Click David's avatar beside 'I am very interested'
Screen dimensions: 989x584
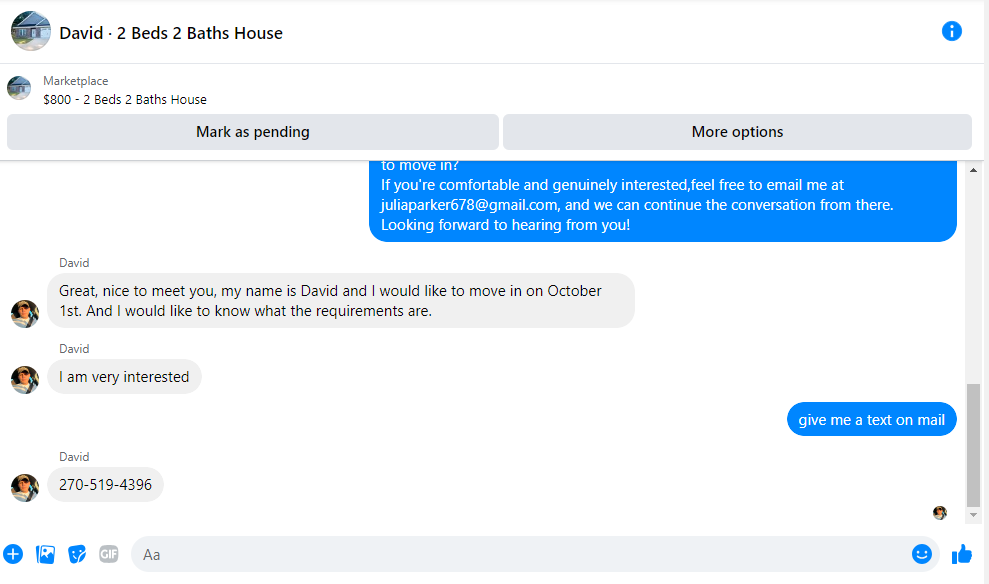(25, 380)
